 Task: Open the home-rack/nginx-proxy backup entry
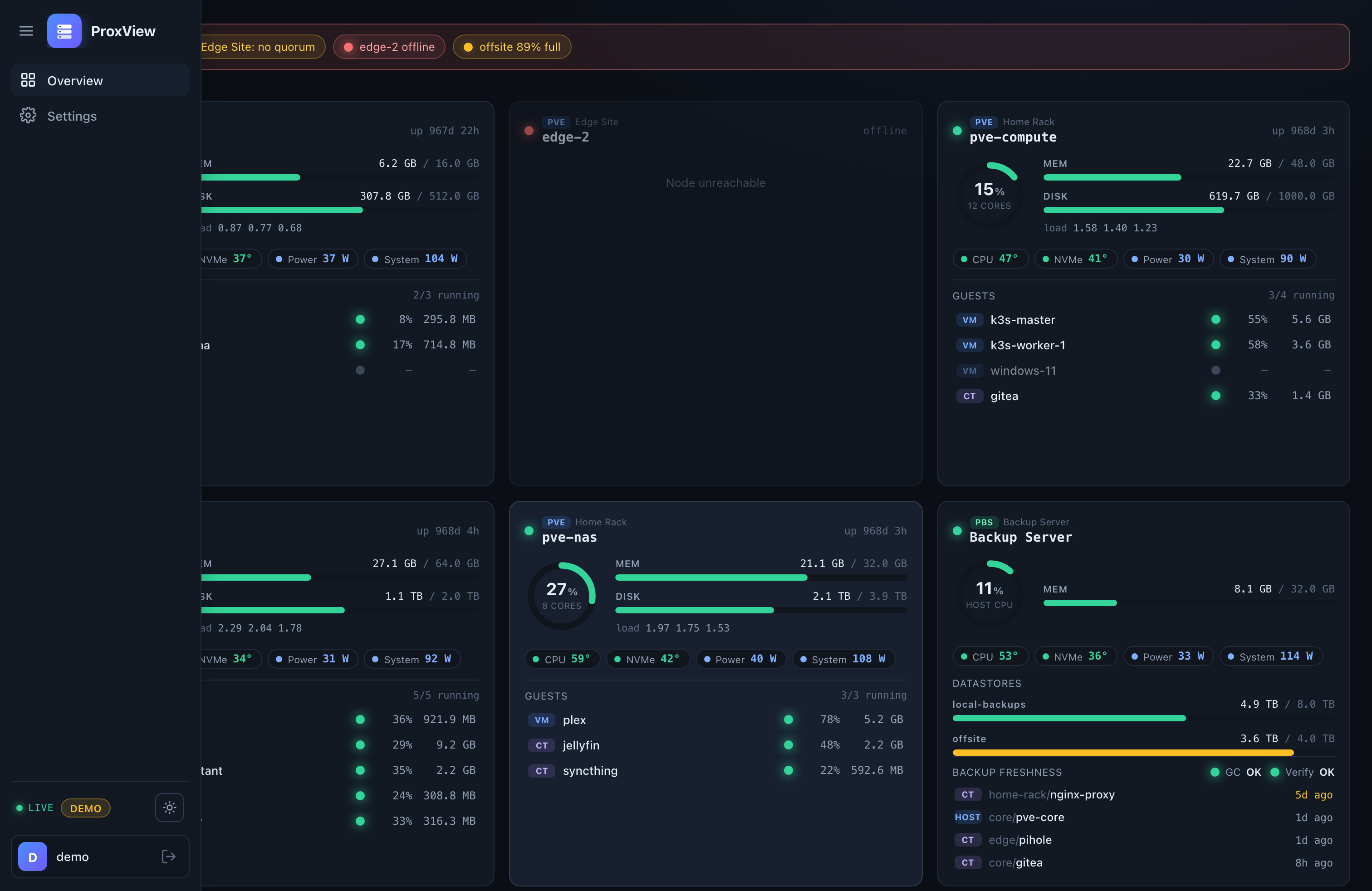[1143, 795]
